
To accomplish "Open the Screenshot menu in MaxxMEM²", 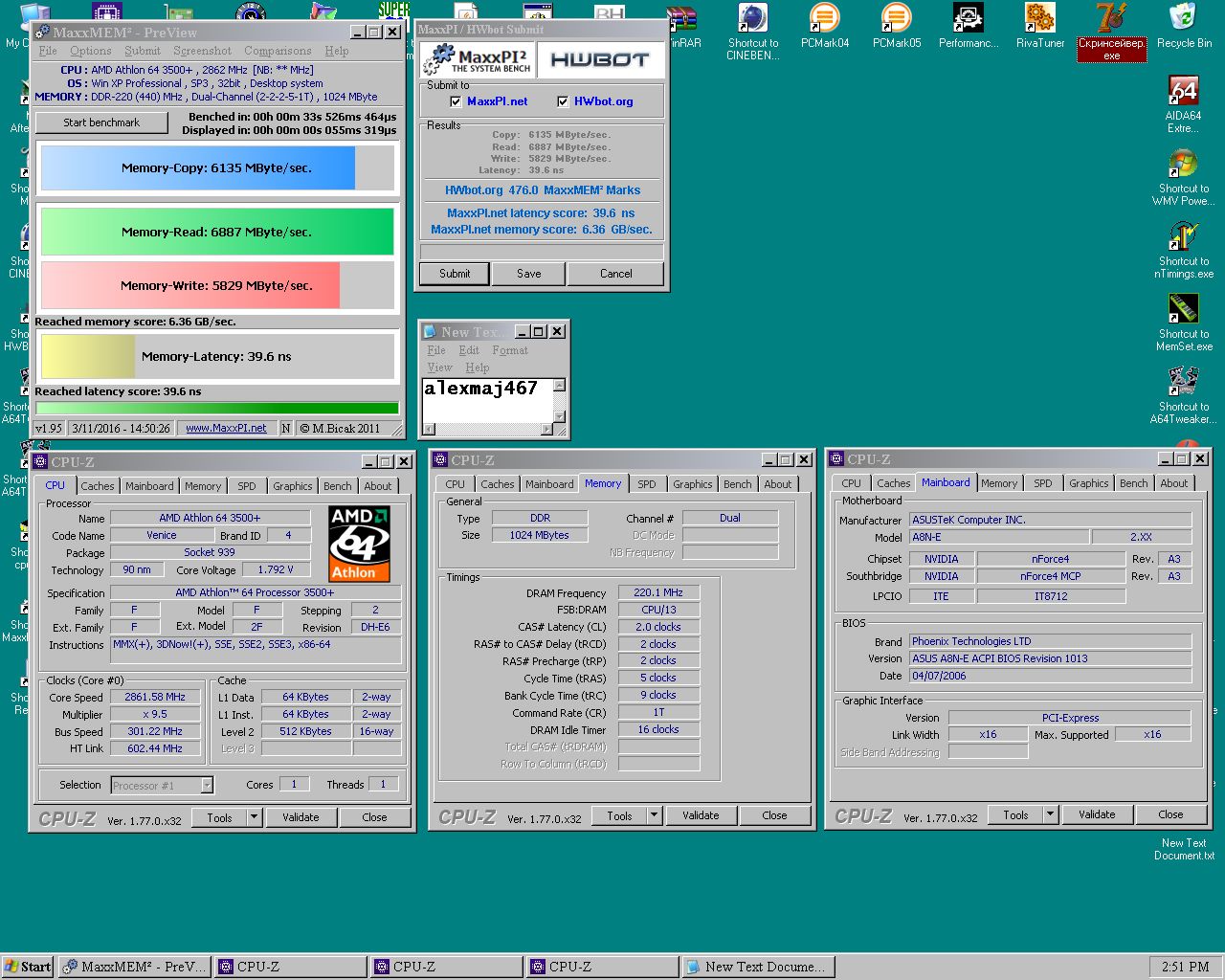I will (202, 51).
